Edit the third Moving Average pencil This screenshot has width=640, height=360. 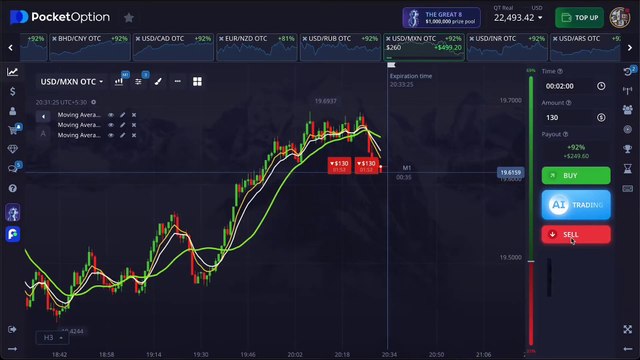coord(122,135)
